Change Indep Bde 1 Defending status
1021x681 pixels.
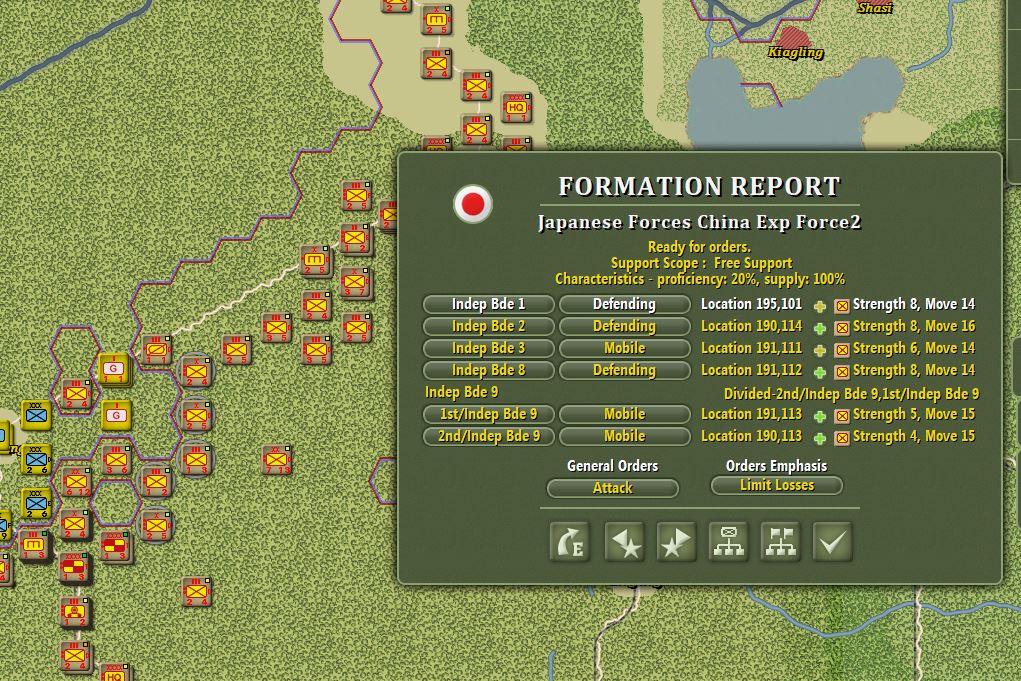[x=624, y=304]
